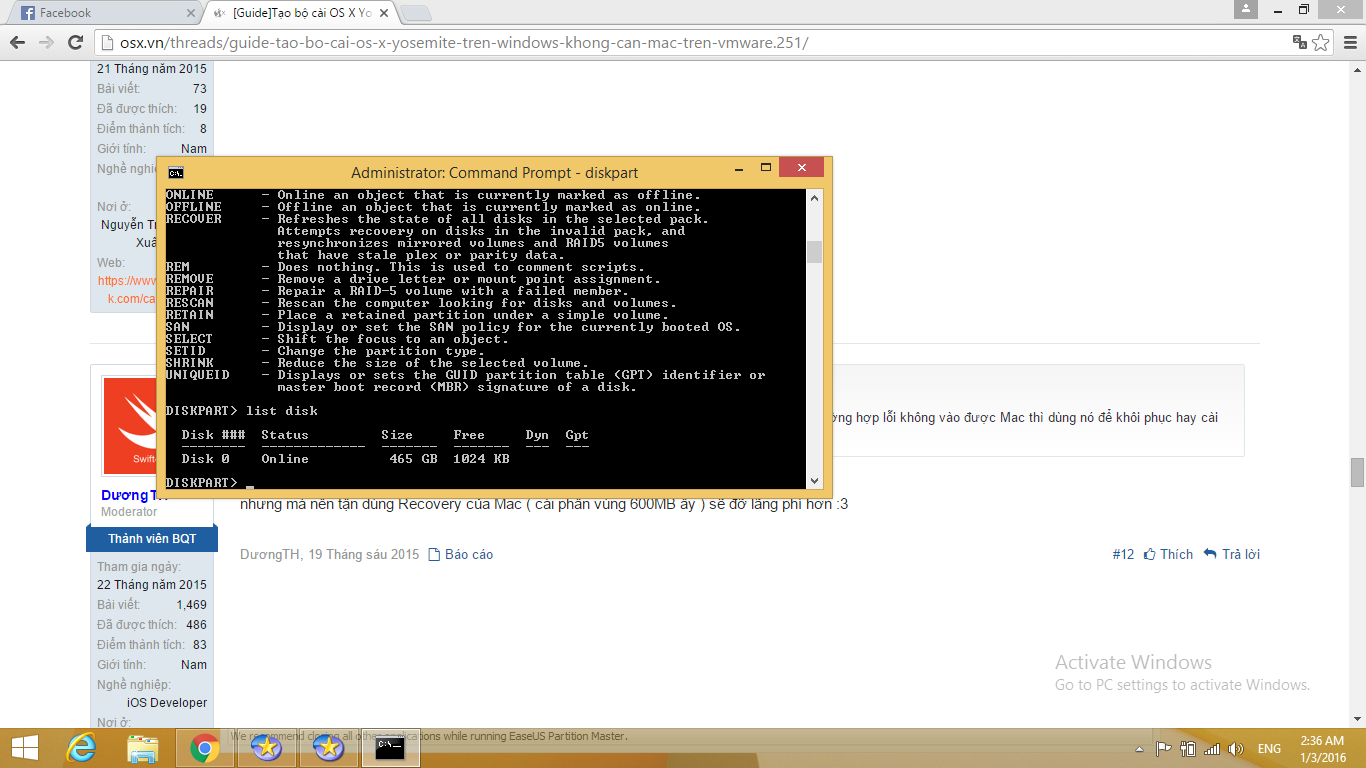Image resolution: width=1366 pixels, height=768 pixels.
Task: Bookmark this page with the star icon
Action: [x=1321, y=43]
